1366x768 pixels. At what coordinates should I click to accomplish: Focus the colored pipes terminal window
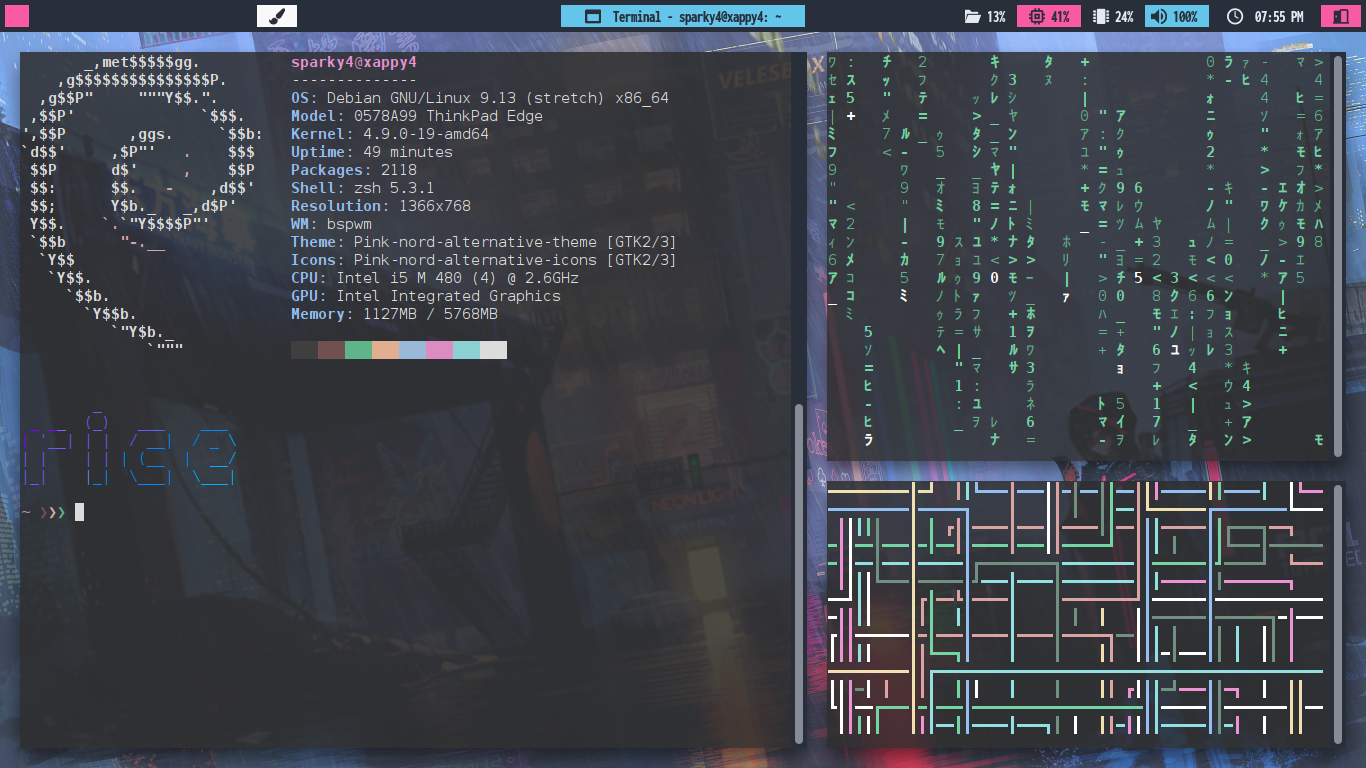pyautogui.click(x=1080, y=612)
